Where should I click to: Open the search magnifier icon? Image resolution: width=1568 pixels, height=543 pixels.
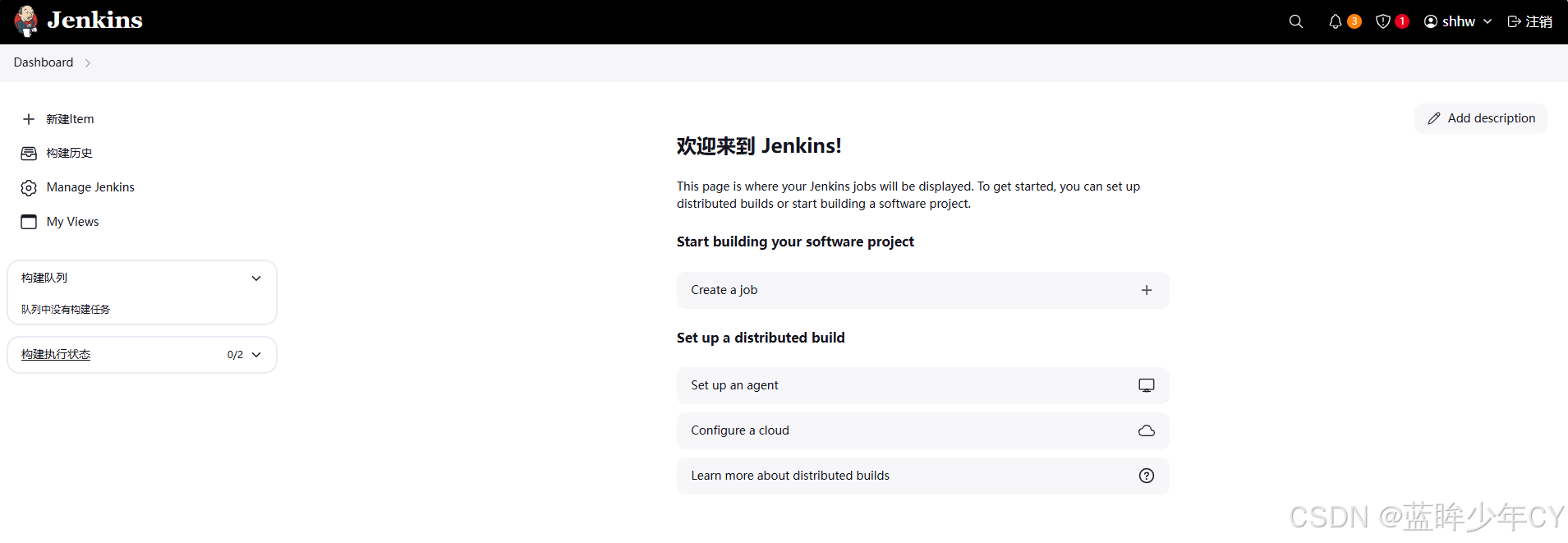pos(1296,21)
